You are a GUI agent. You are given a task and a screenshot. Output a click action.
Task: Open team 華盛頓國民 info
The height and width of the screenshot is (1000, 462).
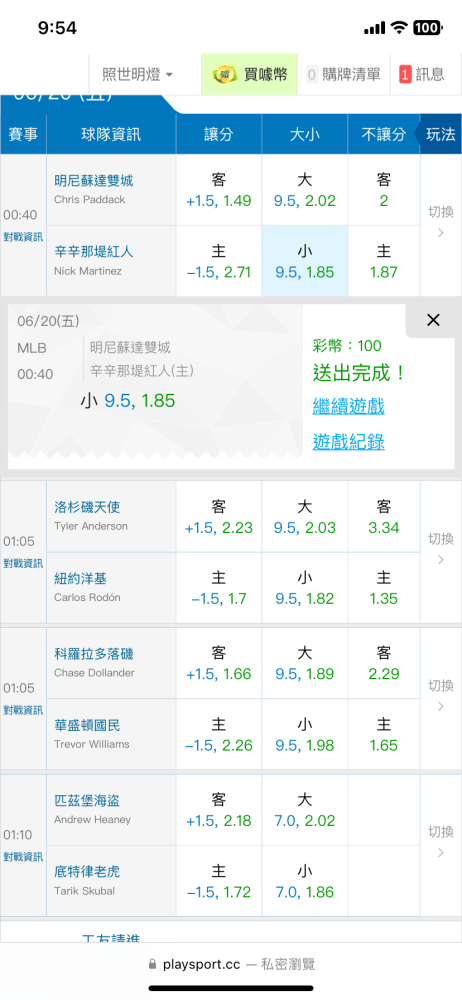(87, 725)
